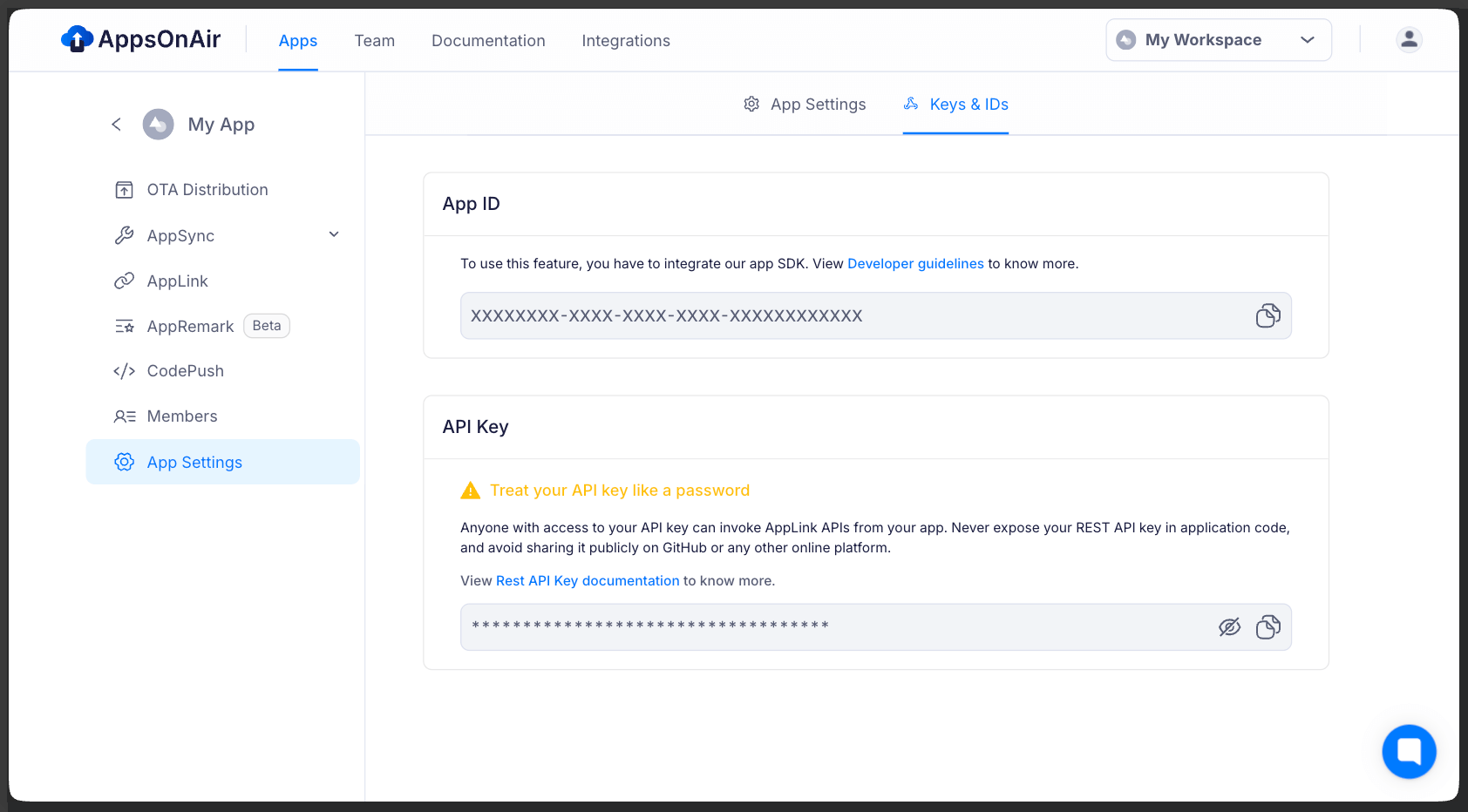Copy the App ID to clipboard
The height and width of the screenshot is (812, 1468).
click(1268, 315)
